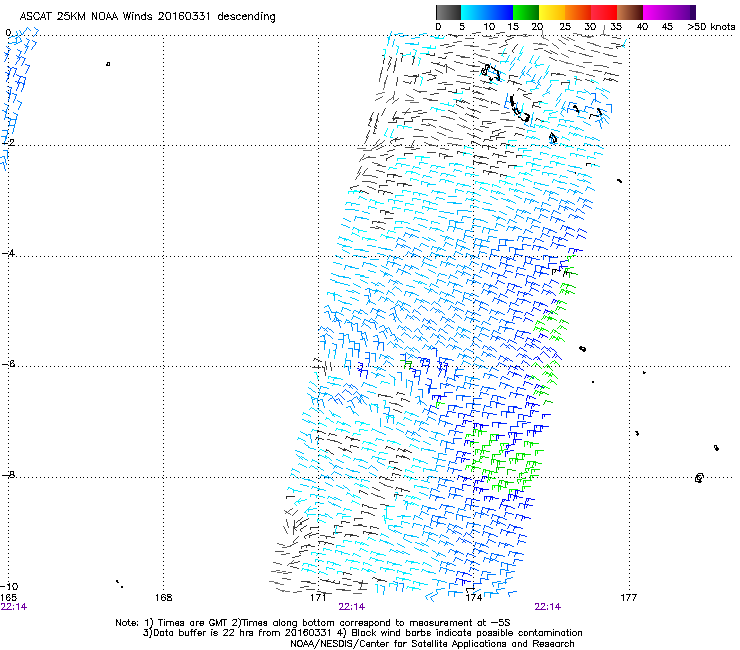
Task: Click the note line 'Data buffer is 22 hrs'
Action: (x=362, y=633)
